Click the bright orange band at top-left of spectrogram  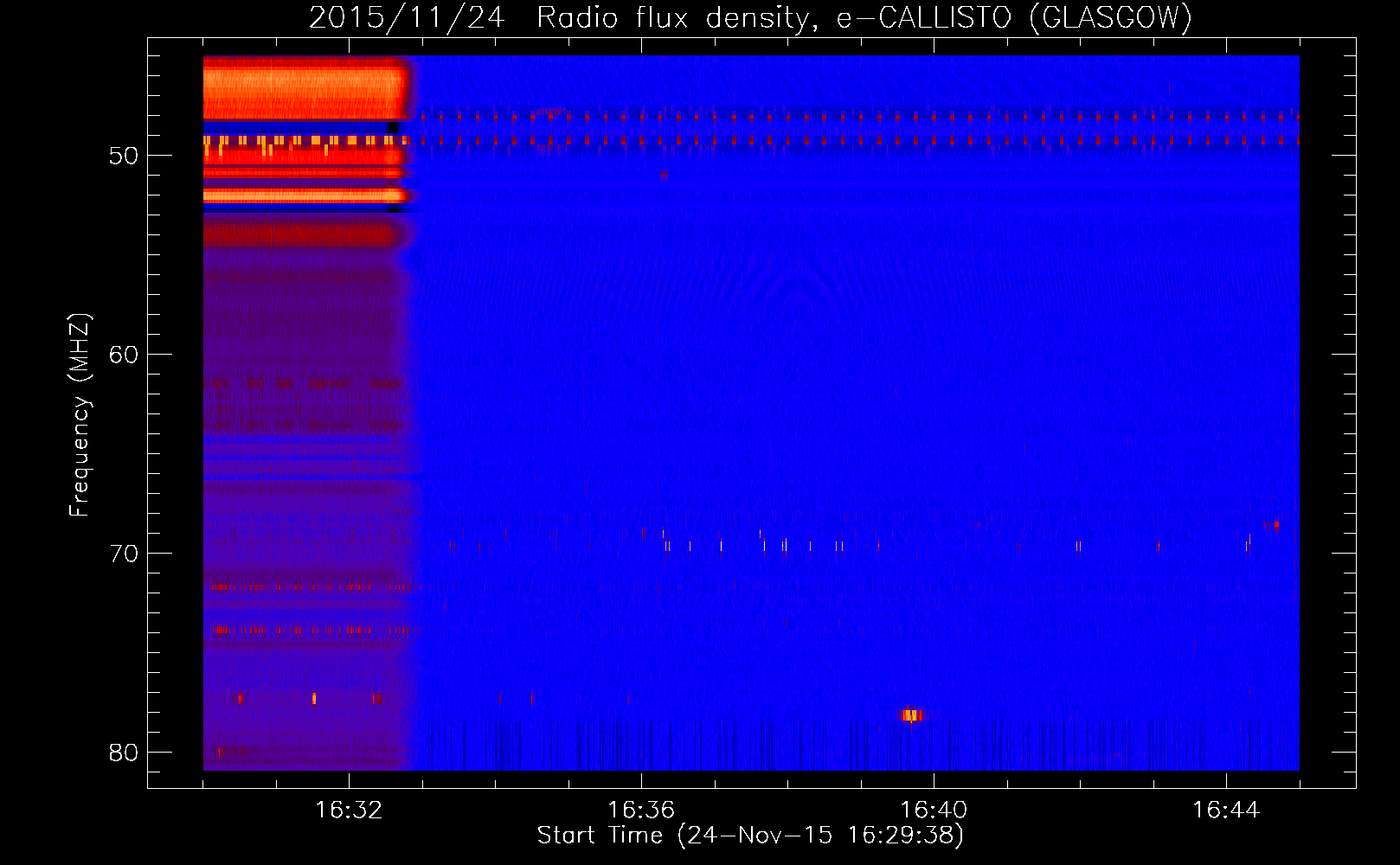coord(305,89)
